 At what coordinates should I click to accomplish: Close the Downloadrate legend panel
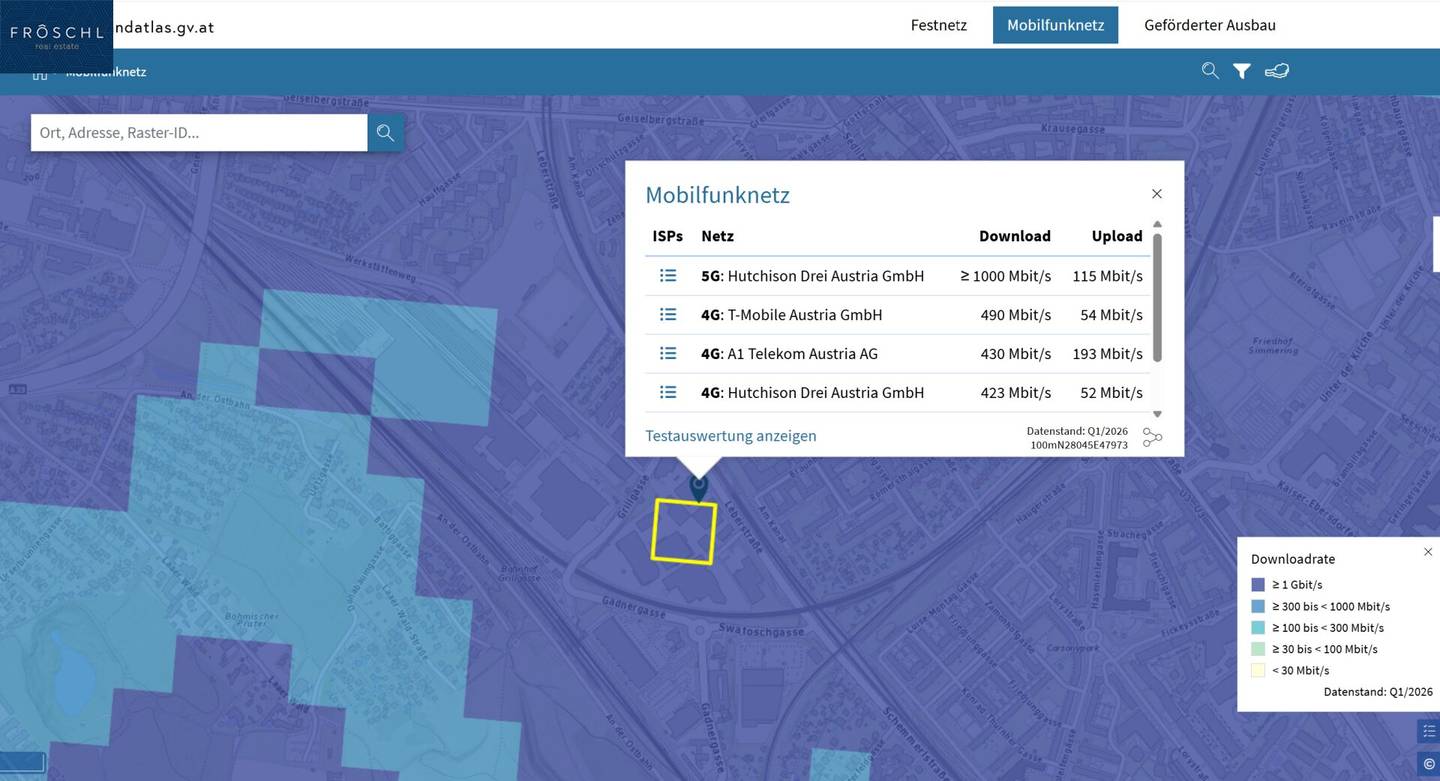pos(1428,552)
